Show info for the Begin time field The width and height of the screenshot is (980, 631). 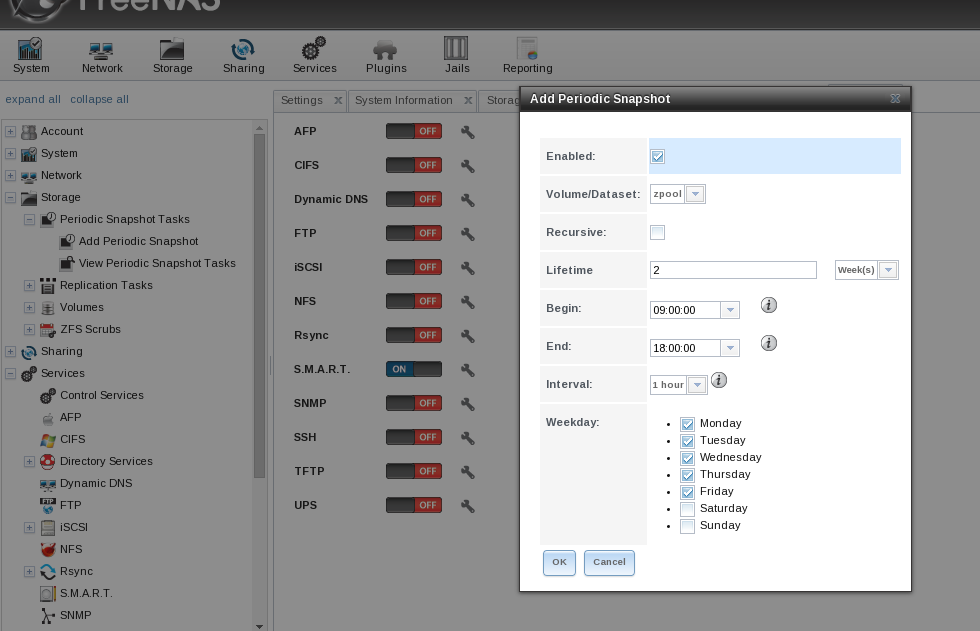[769, 305]
